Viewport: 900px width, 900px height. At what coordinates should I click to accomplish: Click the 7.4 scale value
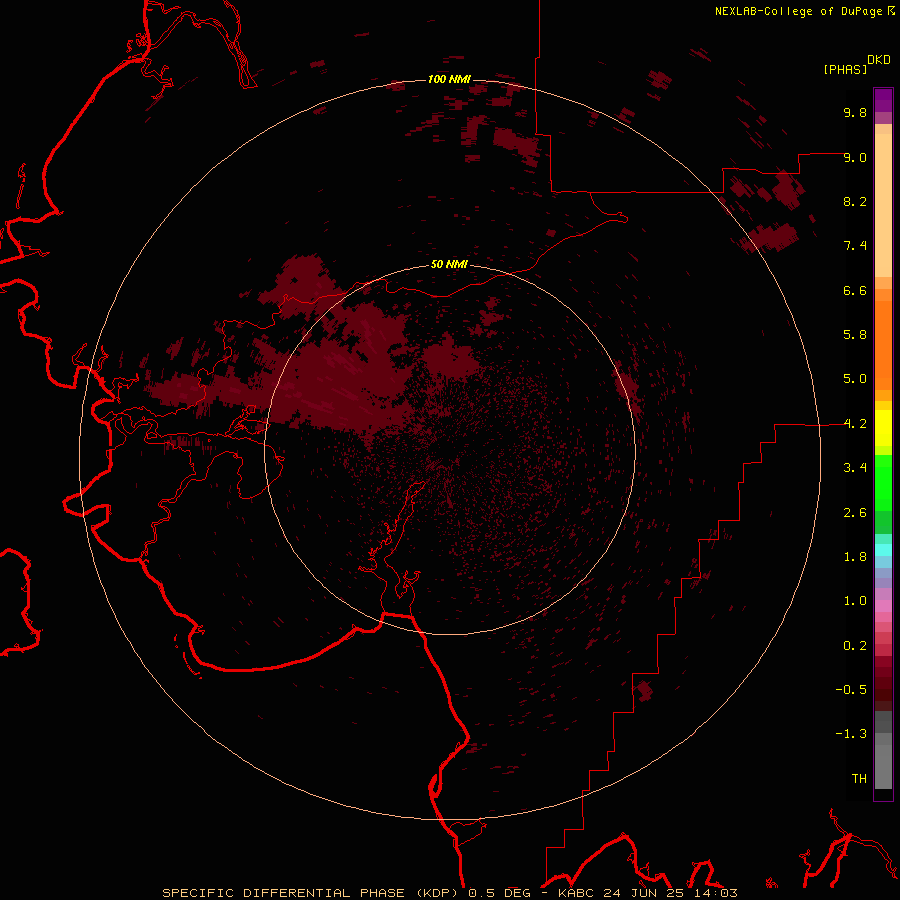tap(855, 246)
